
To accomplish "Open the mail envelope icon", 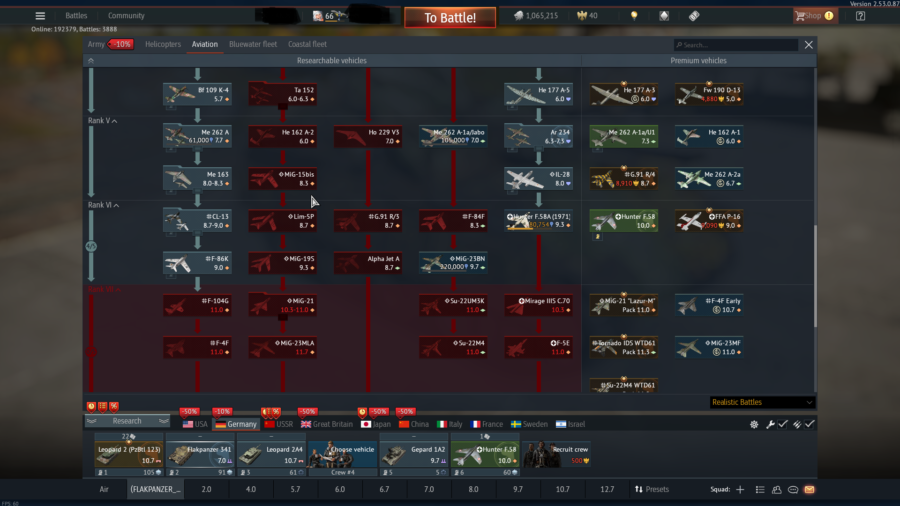I will pyautogui.click(x=809, y=490).
